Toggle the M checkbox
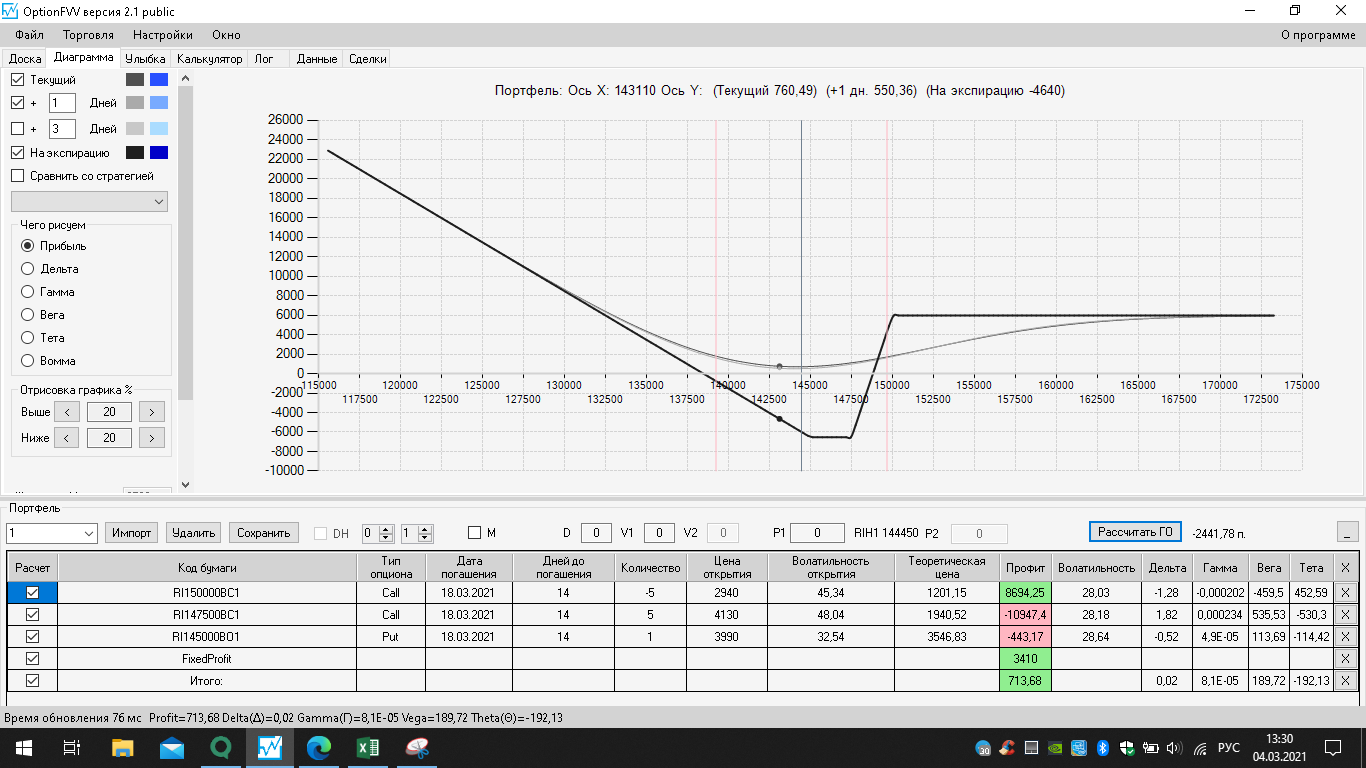1366x768 pixels. (x=475, y=533)
